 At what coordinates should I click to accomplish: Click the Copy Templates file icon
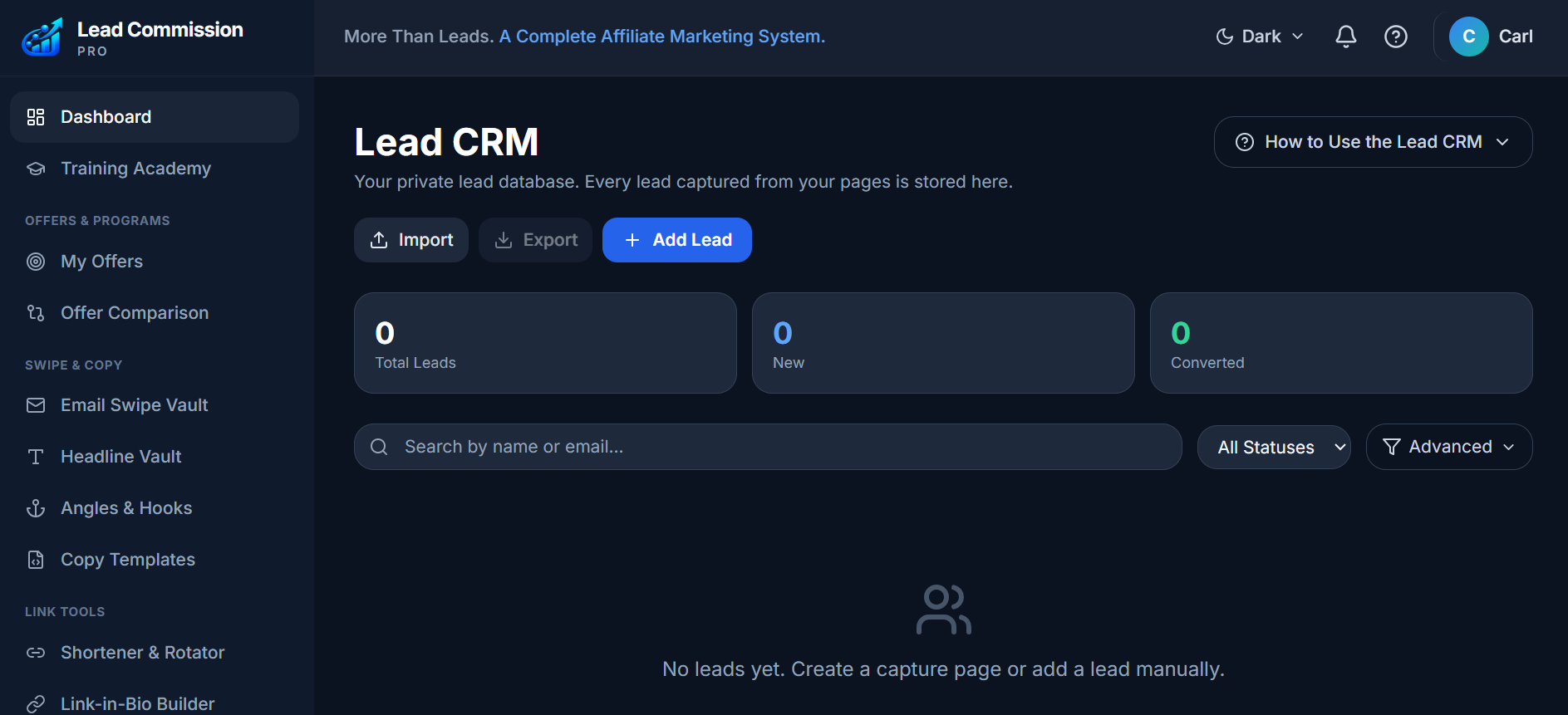[36, 560]
